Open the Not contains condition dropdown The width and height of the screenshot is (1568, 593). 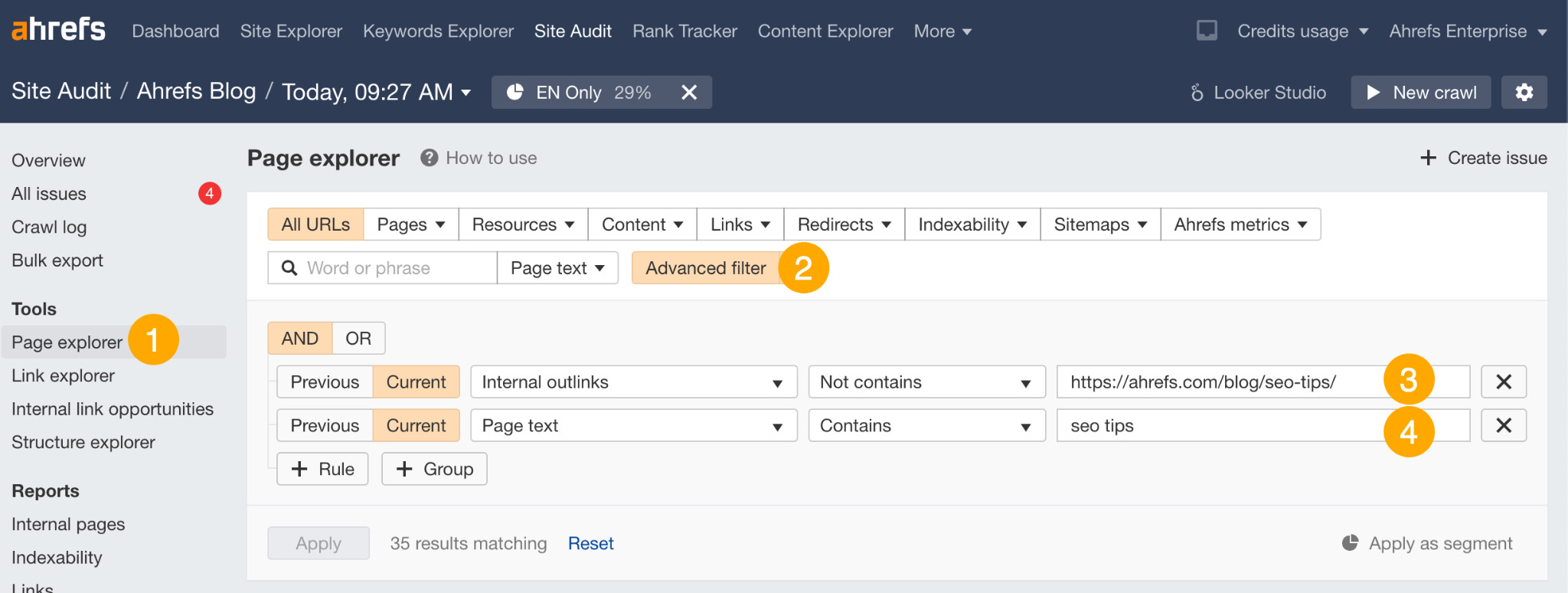[927, 382]
